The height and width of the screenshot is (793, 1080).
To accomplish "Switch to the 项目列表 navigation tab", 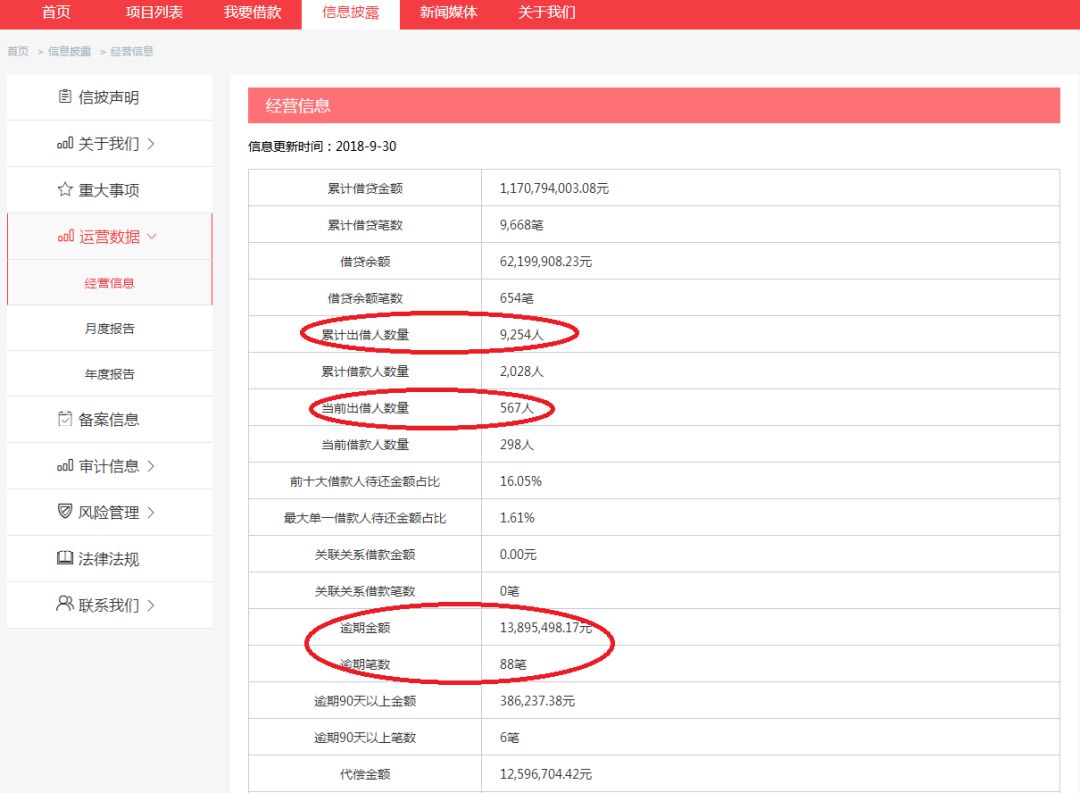I will click(155, 13).
